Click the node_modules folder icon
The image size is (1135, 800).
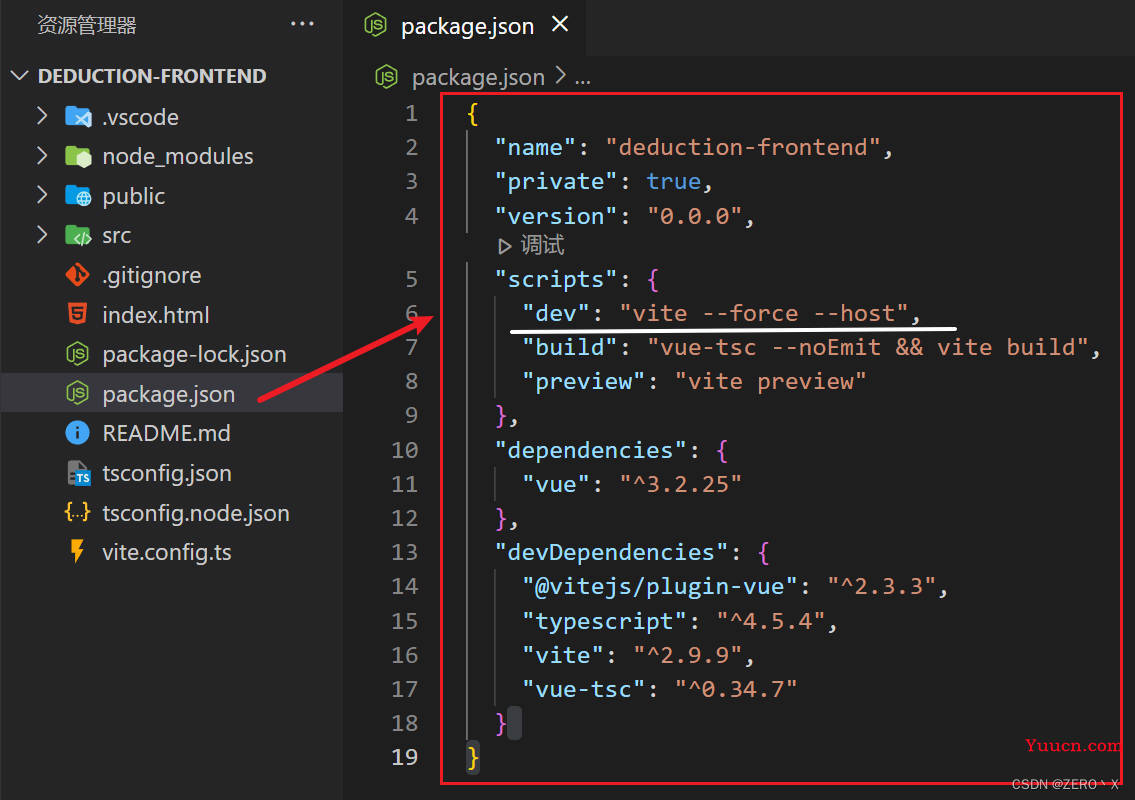tap(78, 156)
